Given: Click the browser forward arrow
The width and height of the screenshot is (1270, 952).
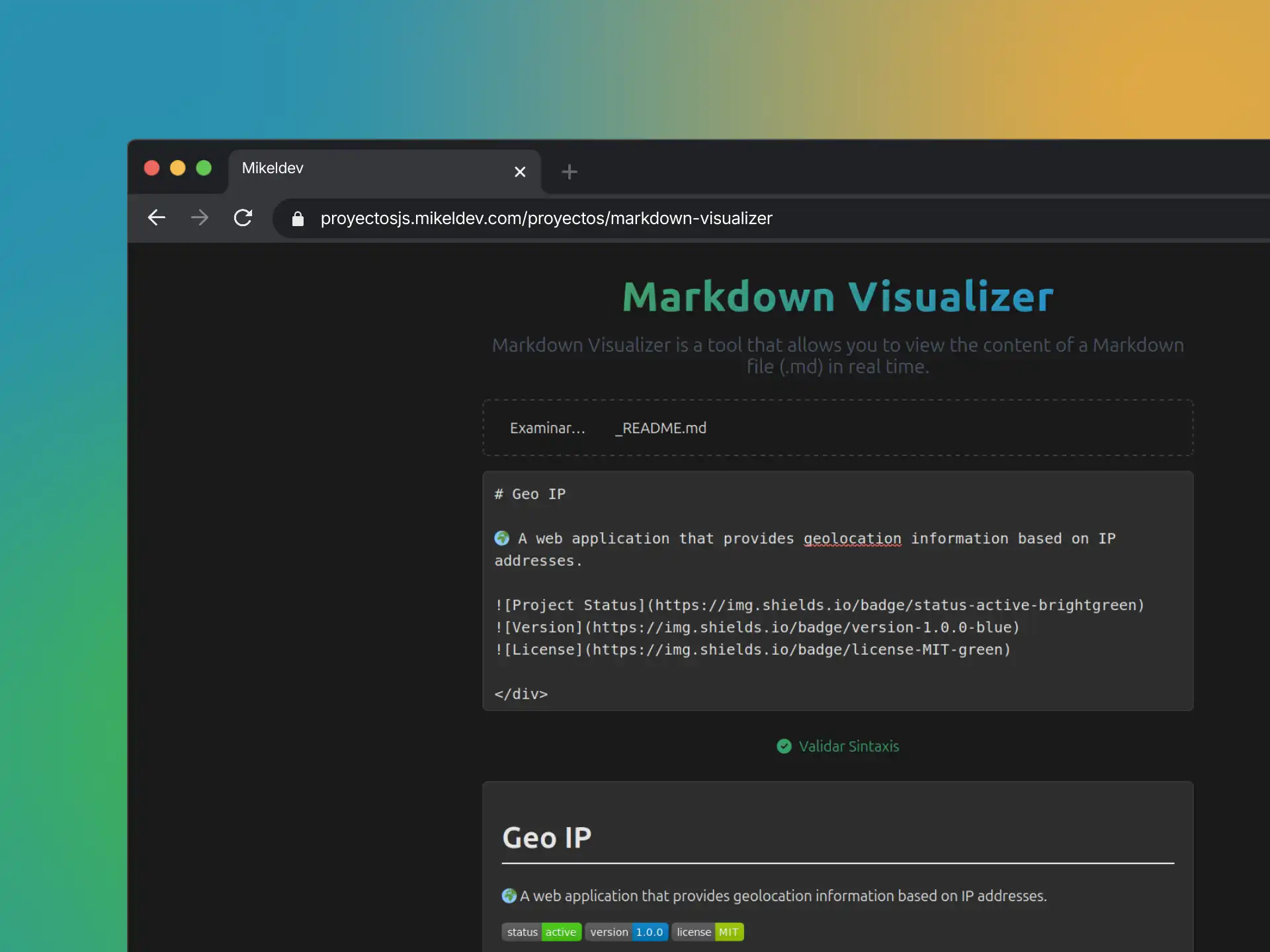Looking at the screenshot, I should coord(199,218).
